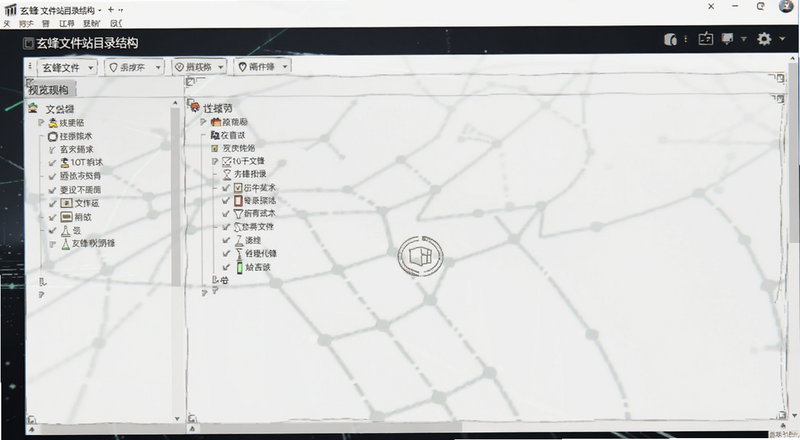800x440 pixels.
Task: Click the left tree scrollbar up arrow
Action: click(177, 104)
